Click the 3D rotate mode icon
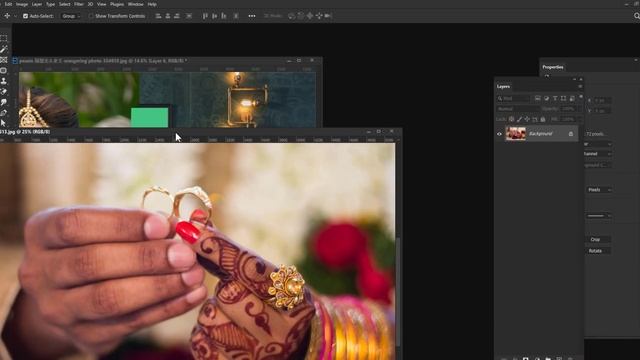The width and height of the screenshot is (640, 360). point(291,16)
